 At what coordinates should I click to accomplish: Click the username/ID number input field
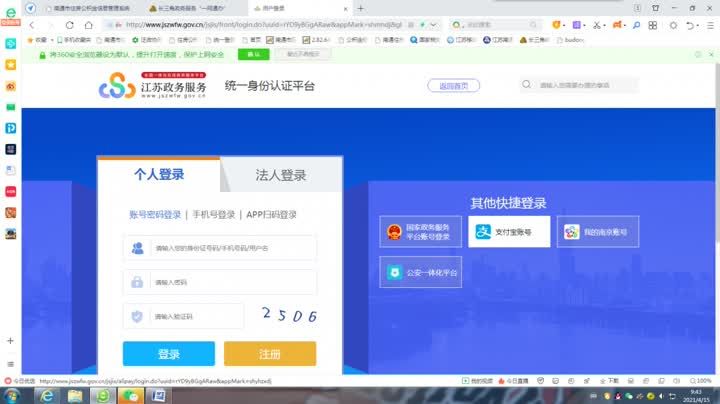point(220,248)
